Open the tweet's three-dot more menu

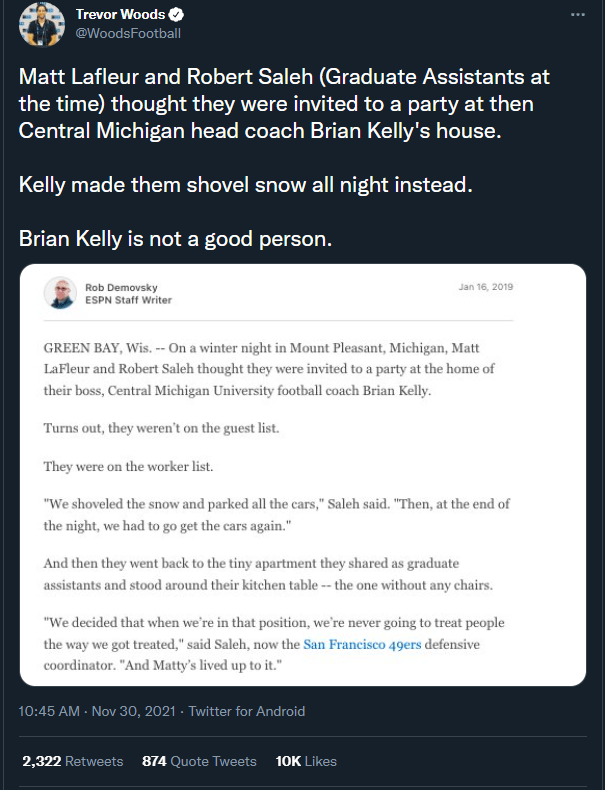click(577, 15)
